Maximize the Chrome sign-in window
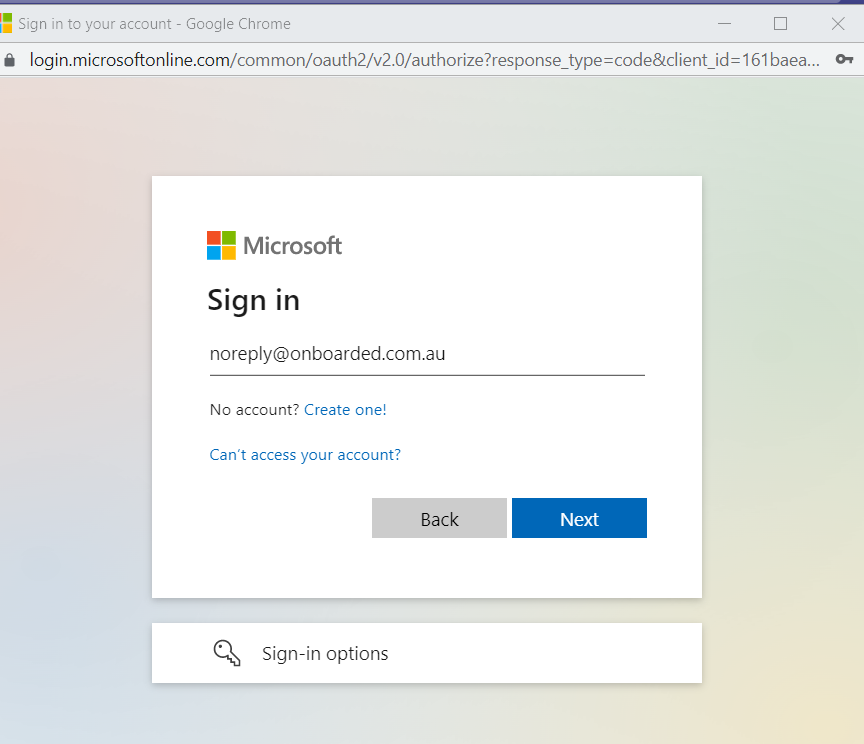Image resolution: width=864 pixels, height=744 pixels. point(780,23)
